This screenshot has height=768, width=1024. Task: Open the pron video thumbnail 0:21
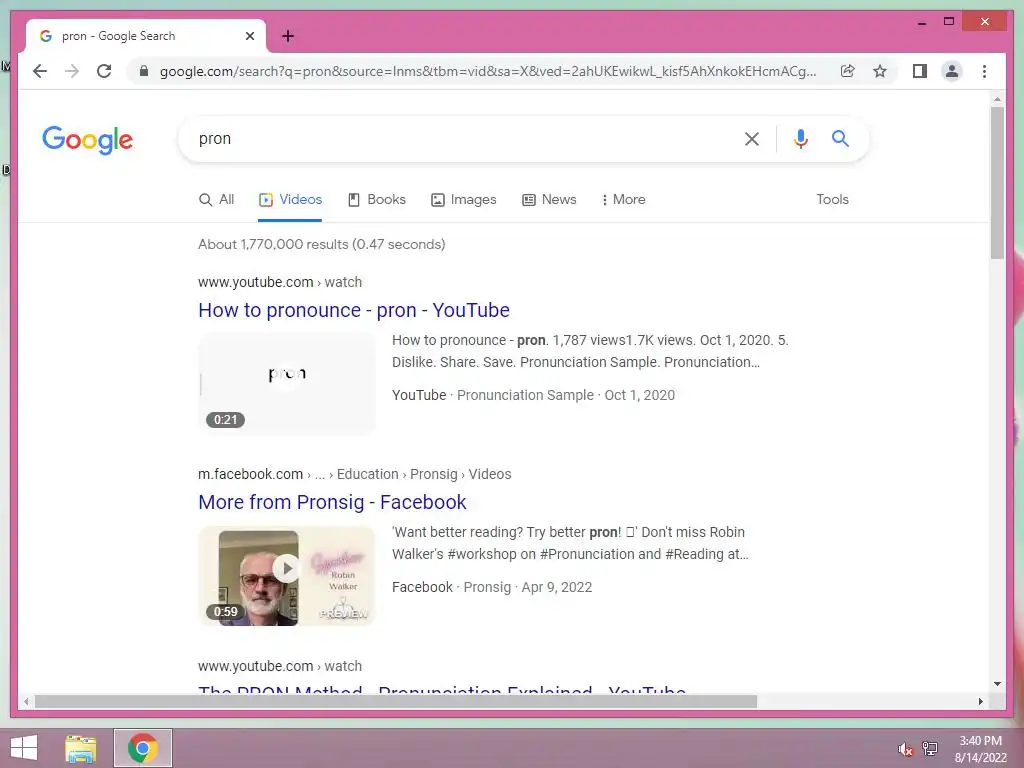(x=287, y=383)
